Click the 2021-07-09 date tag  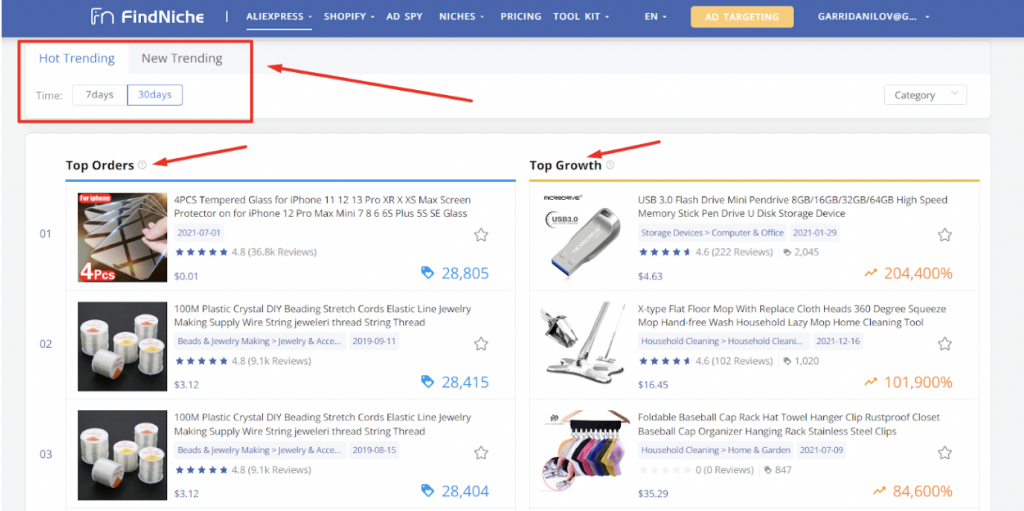pyautogui.click(x=822, y=450)
